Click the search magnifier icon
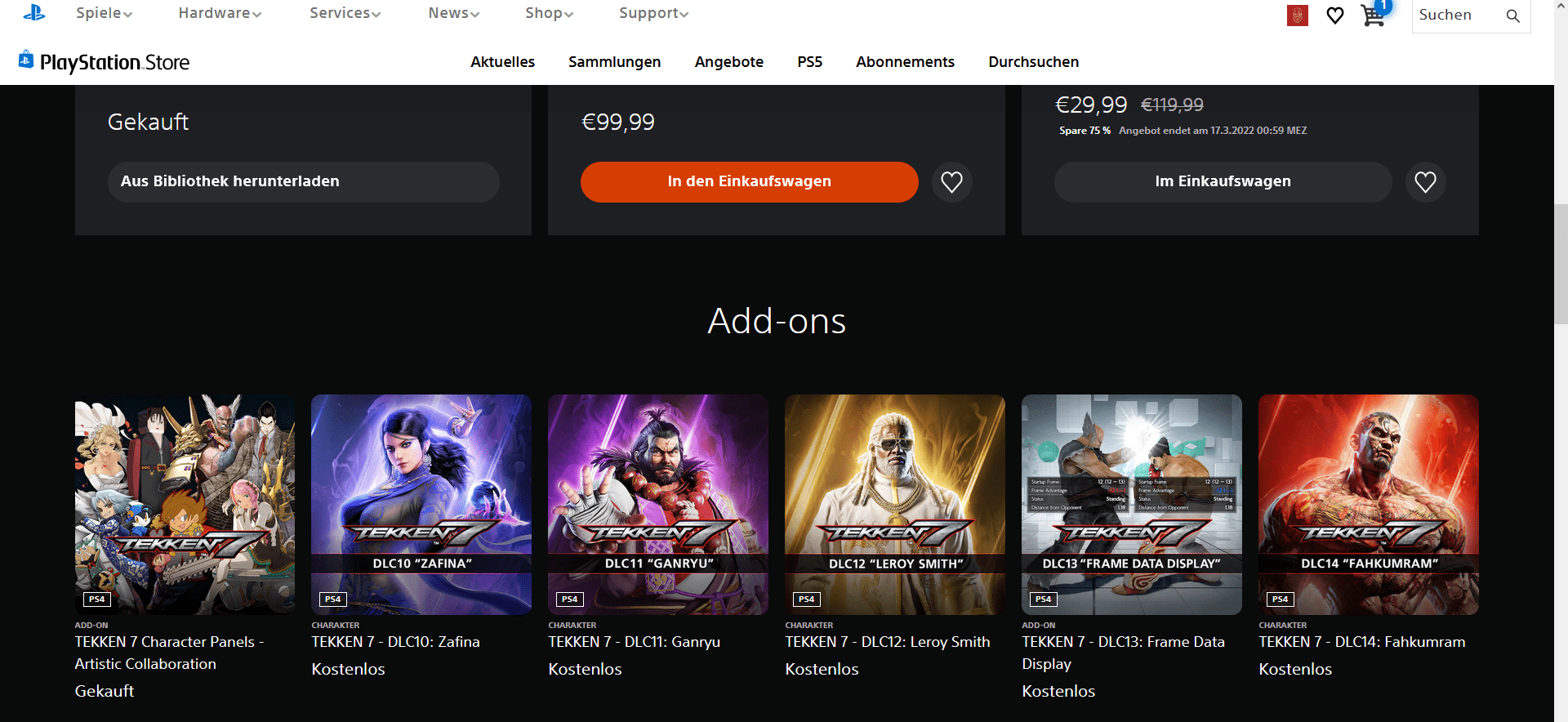Screen dimensions: 1568x722 1513,16
